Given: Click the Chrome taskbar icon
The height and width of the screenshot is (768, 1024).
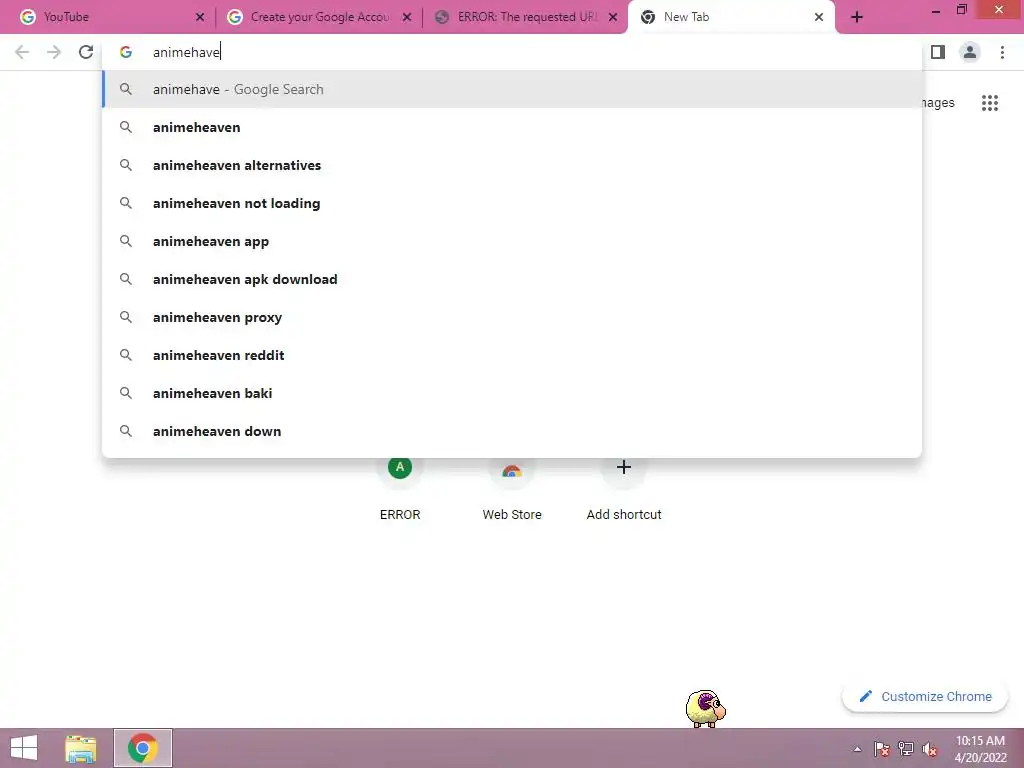Looking at the screenshot, I should click(x=143, y=748).
